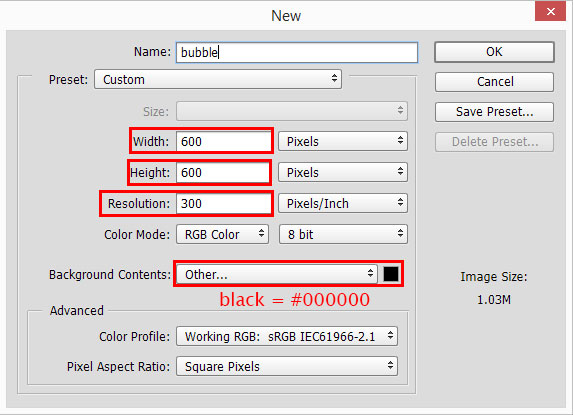Click Save Preset button
The image size is (573, 415).
coord(494,112)
